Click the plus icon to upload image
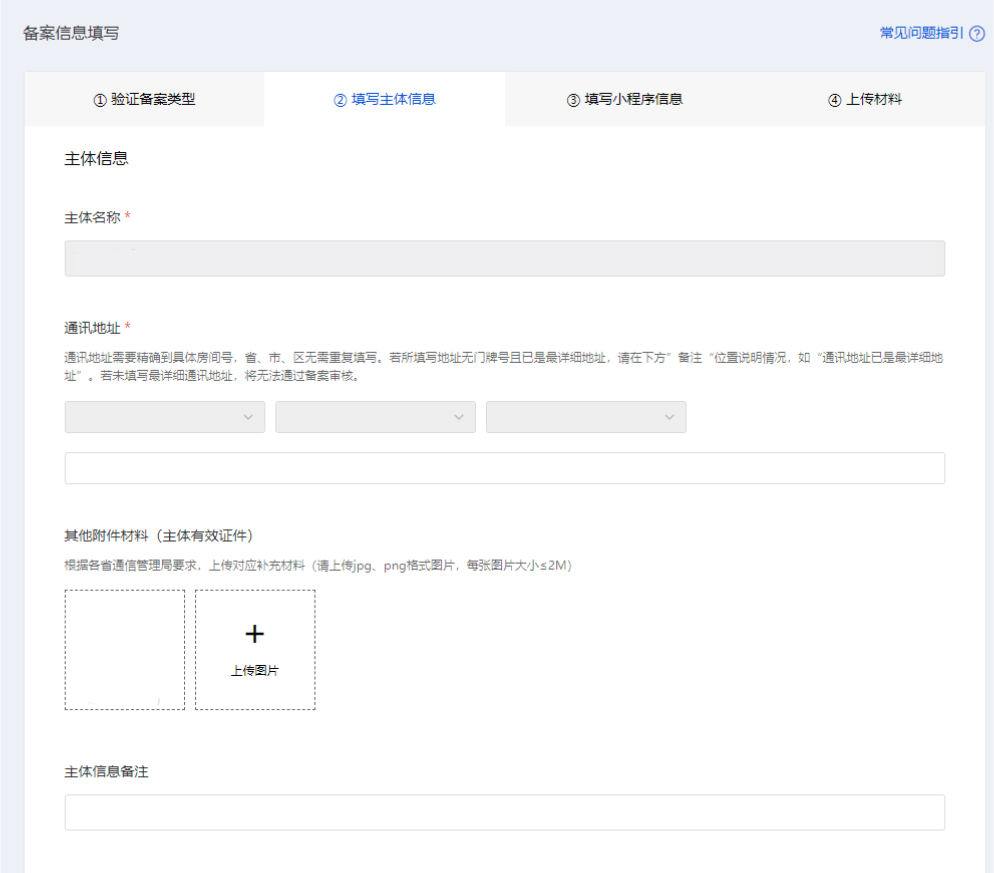Image resolution: width=994 pixels, height=873 pixels. tap(254, 634)
